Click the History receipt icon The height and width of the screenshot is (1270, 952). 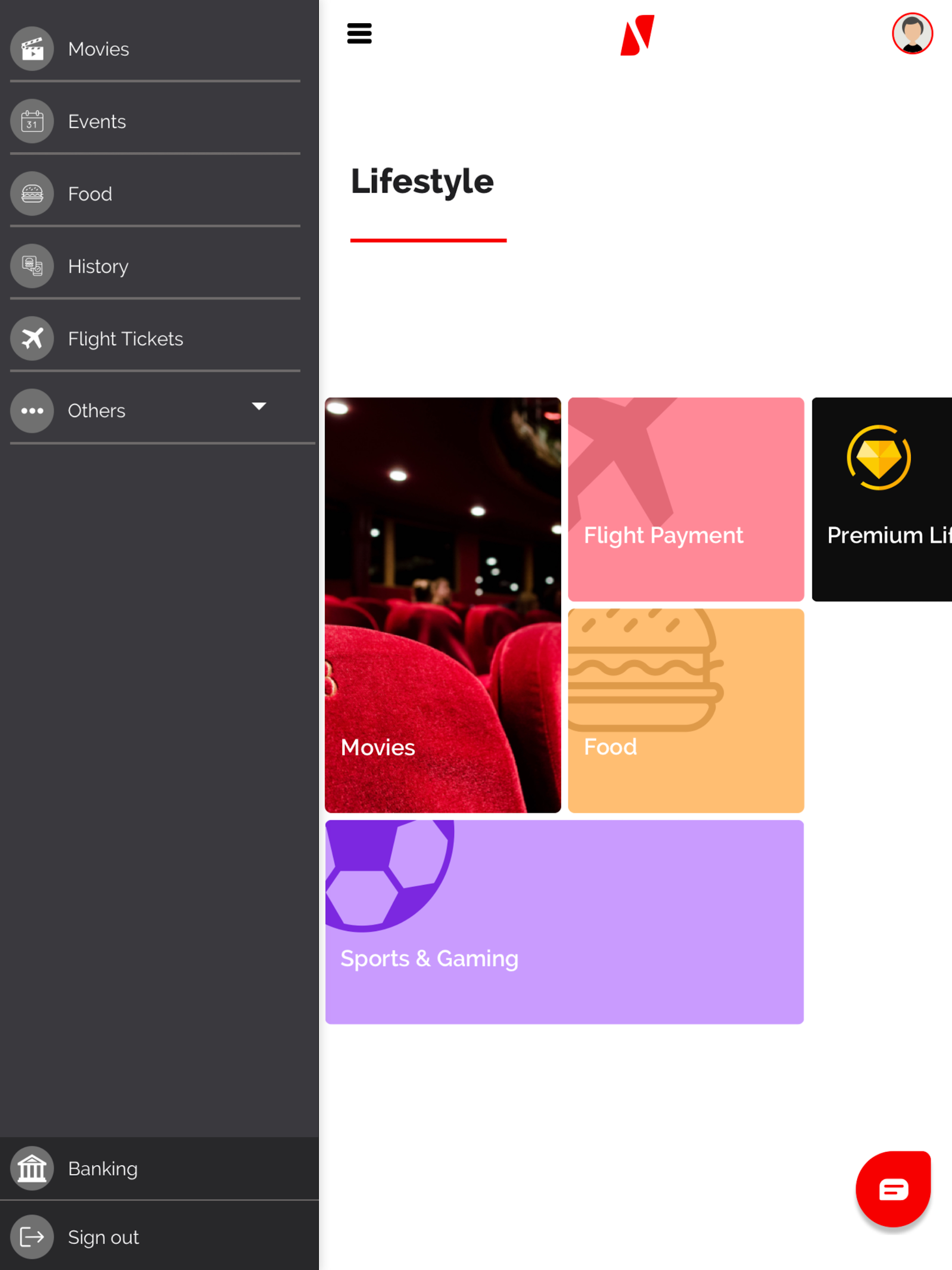pos(32,266)
